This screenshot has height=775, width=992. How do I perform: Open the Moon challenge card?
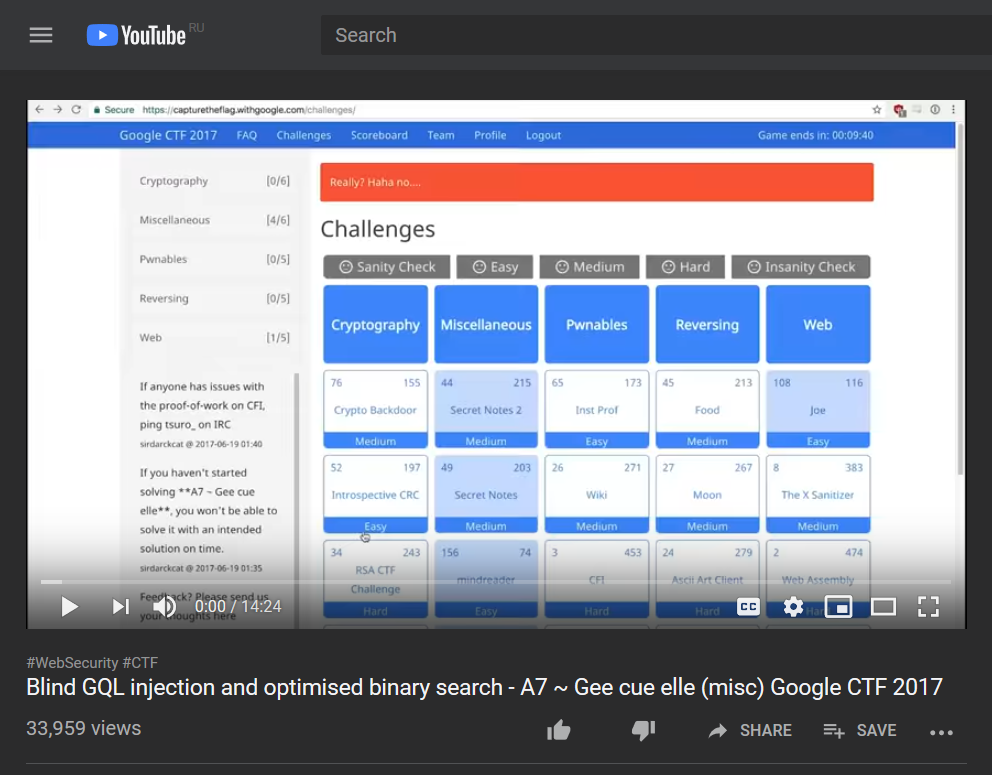click(x=707, y=494)
